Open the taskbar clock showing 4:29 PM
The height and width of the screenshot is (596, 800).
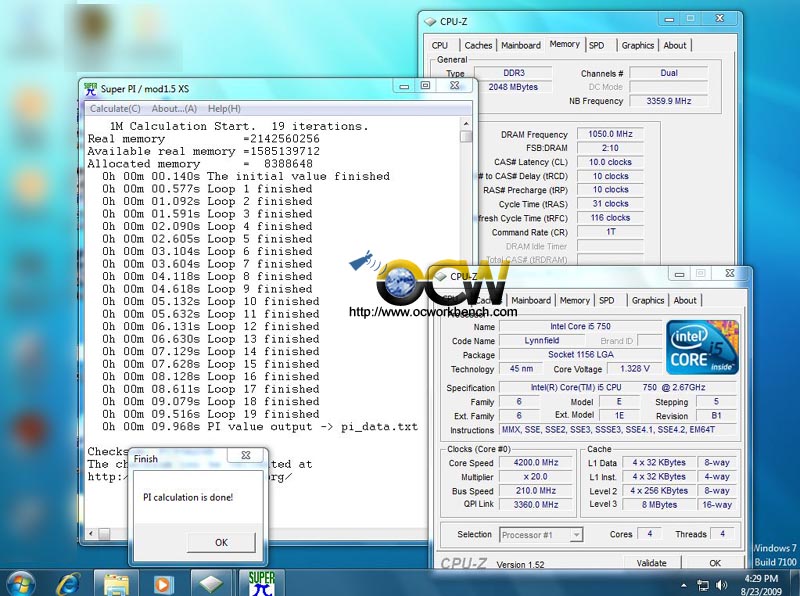pos(761,585)
